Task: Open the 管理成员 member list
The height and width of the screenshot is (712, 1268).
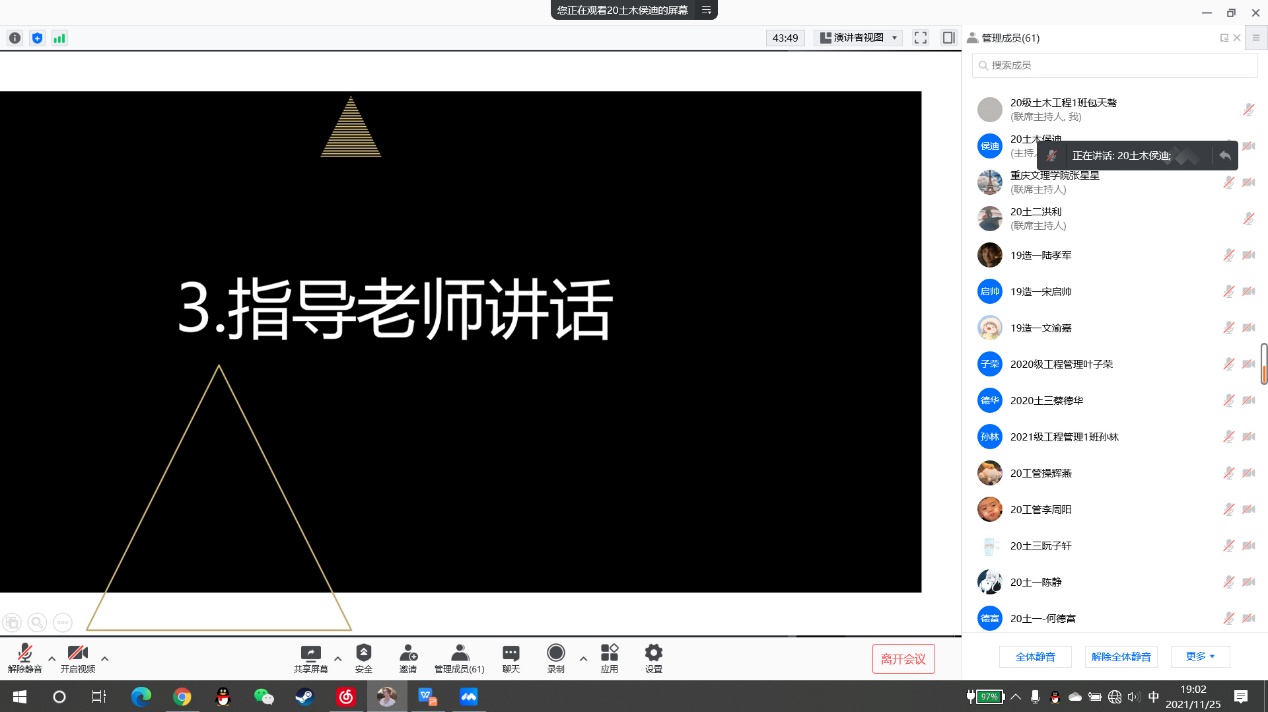Action: pyautogui.click(x=459, y=657)
